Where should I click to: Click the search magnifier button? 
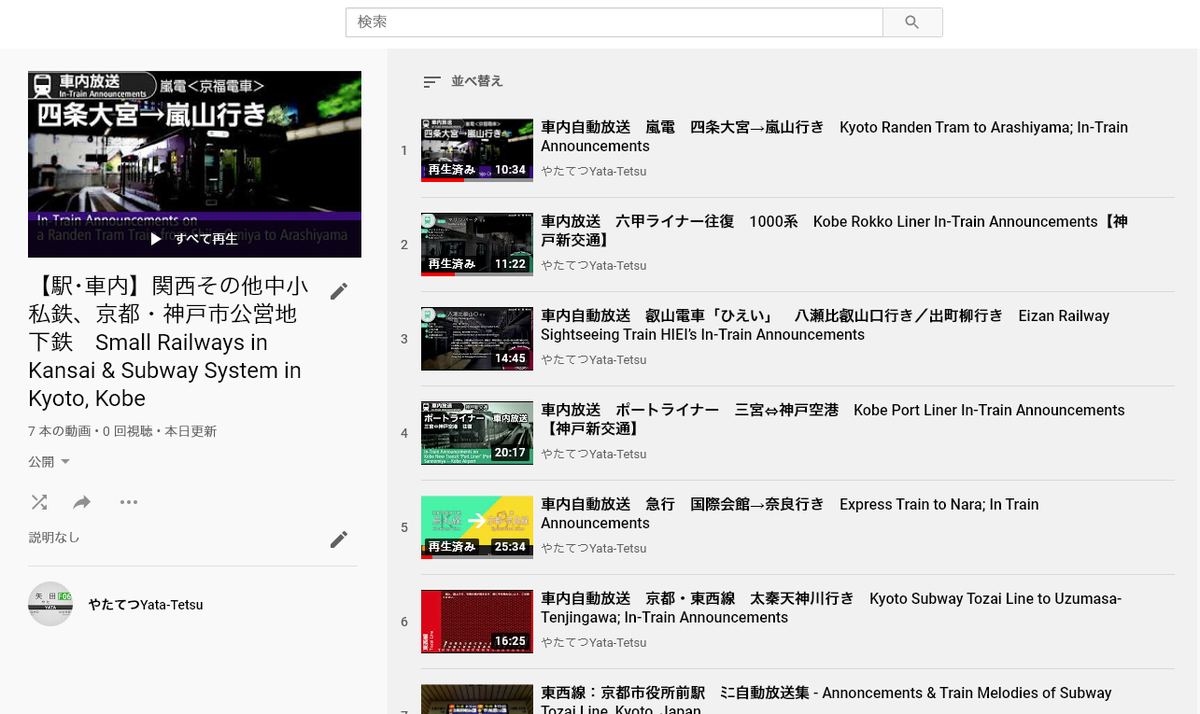[912, 22]
